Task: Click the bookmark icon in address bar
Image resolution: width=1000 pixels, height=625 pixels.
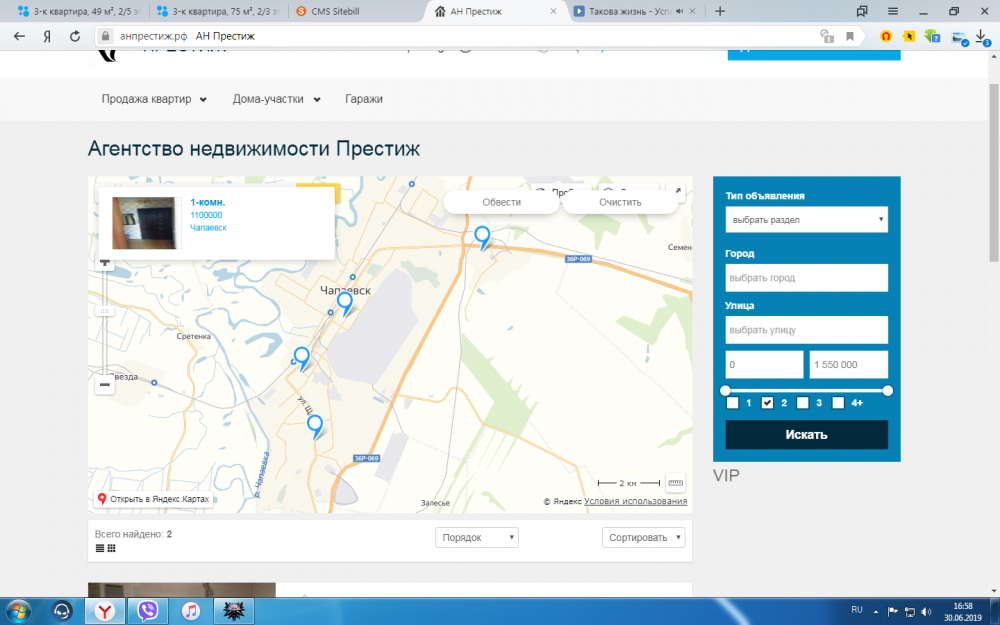Action: [x=850, y=36]
